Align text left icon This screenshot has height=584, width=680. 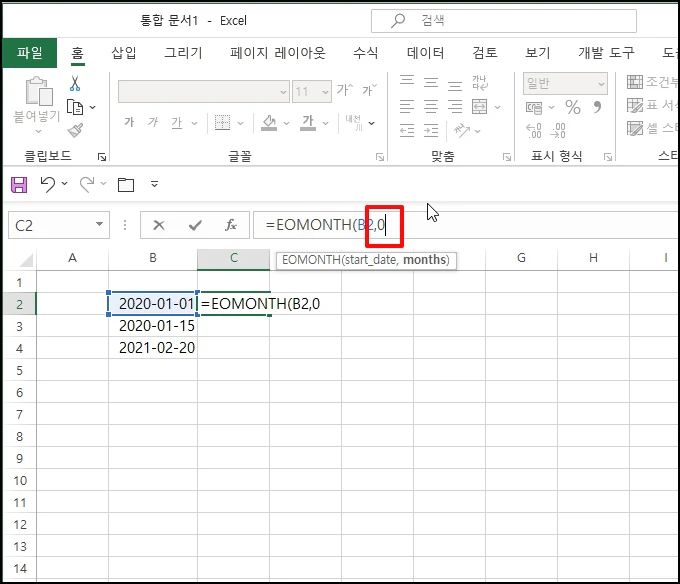click(x=407, y=107)
